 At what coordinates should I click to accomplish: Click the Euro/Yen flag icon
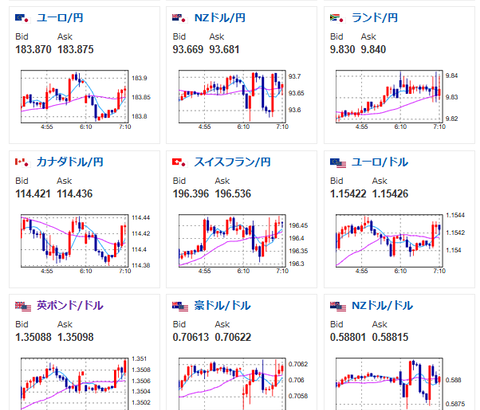tap(23, 18)
